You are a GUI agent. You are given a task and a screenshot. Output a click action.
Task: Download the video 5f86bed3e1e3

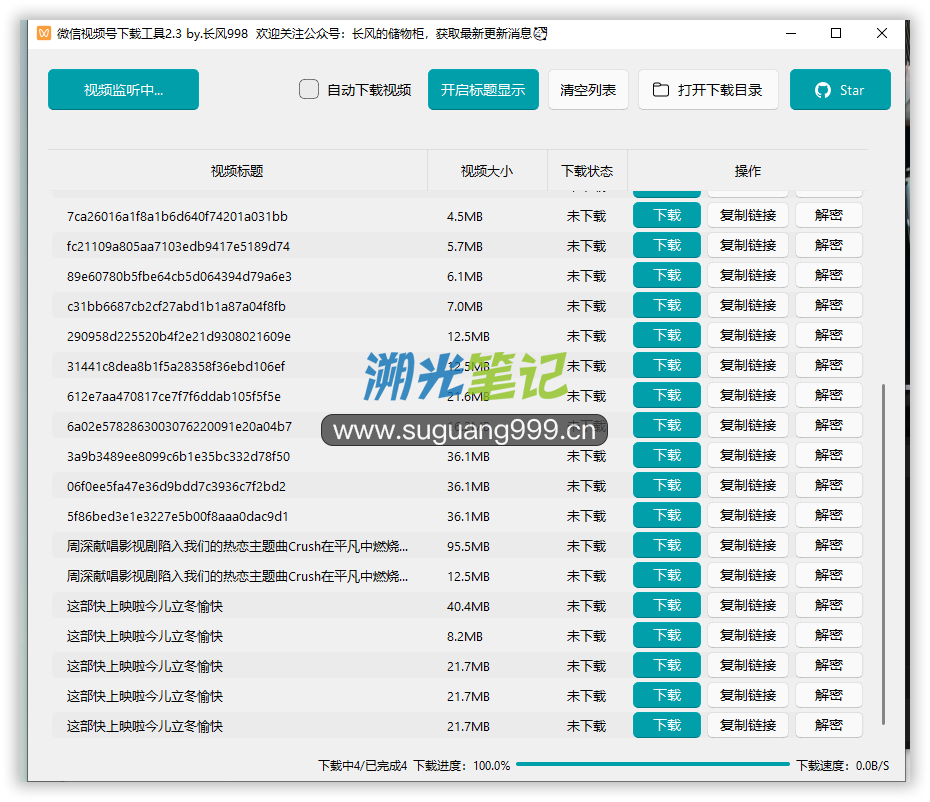coord(667,515)
